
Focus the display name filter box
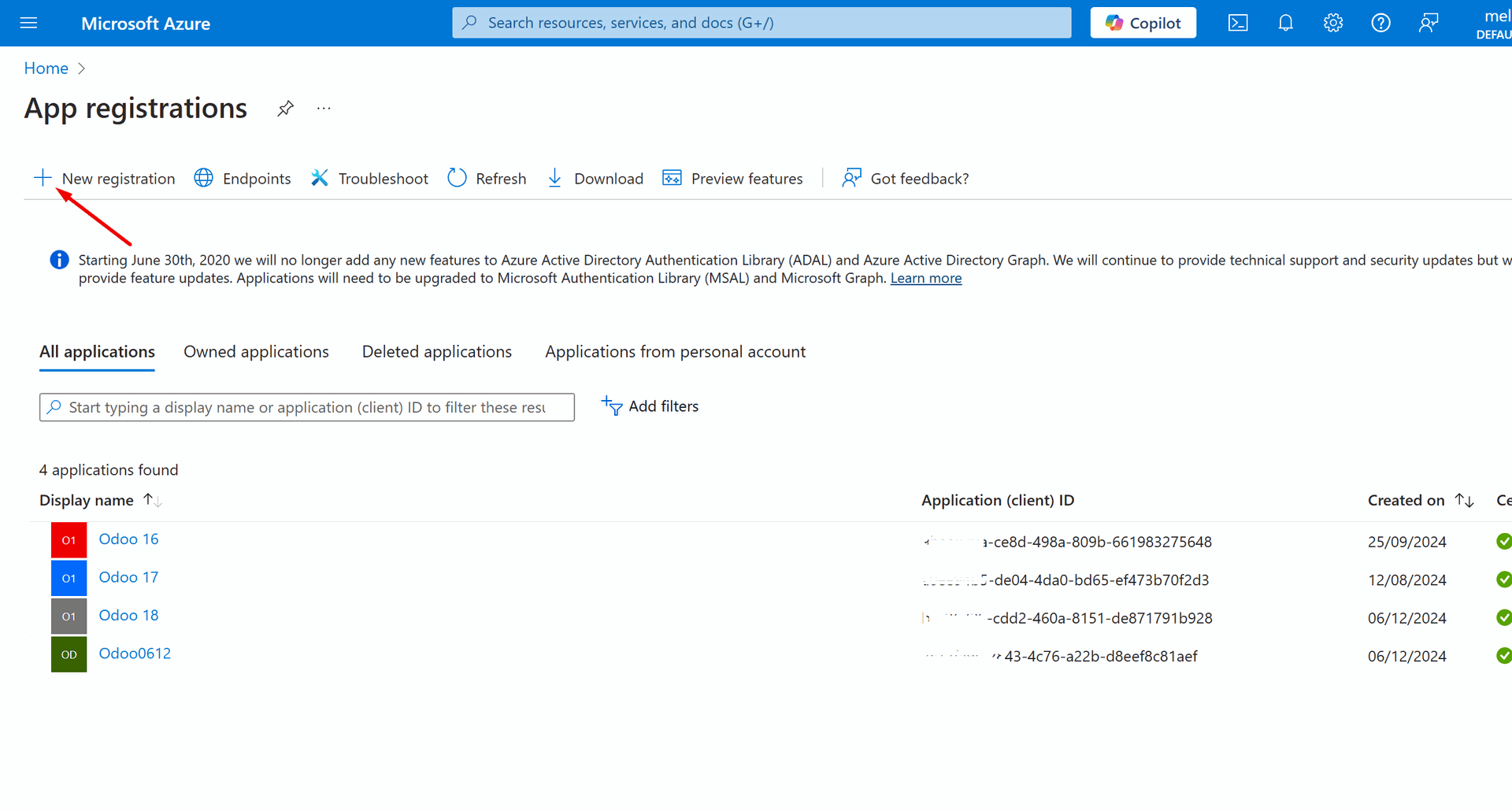307,407
